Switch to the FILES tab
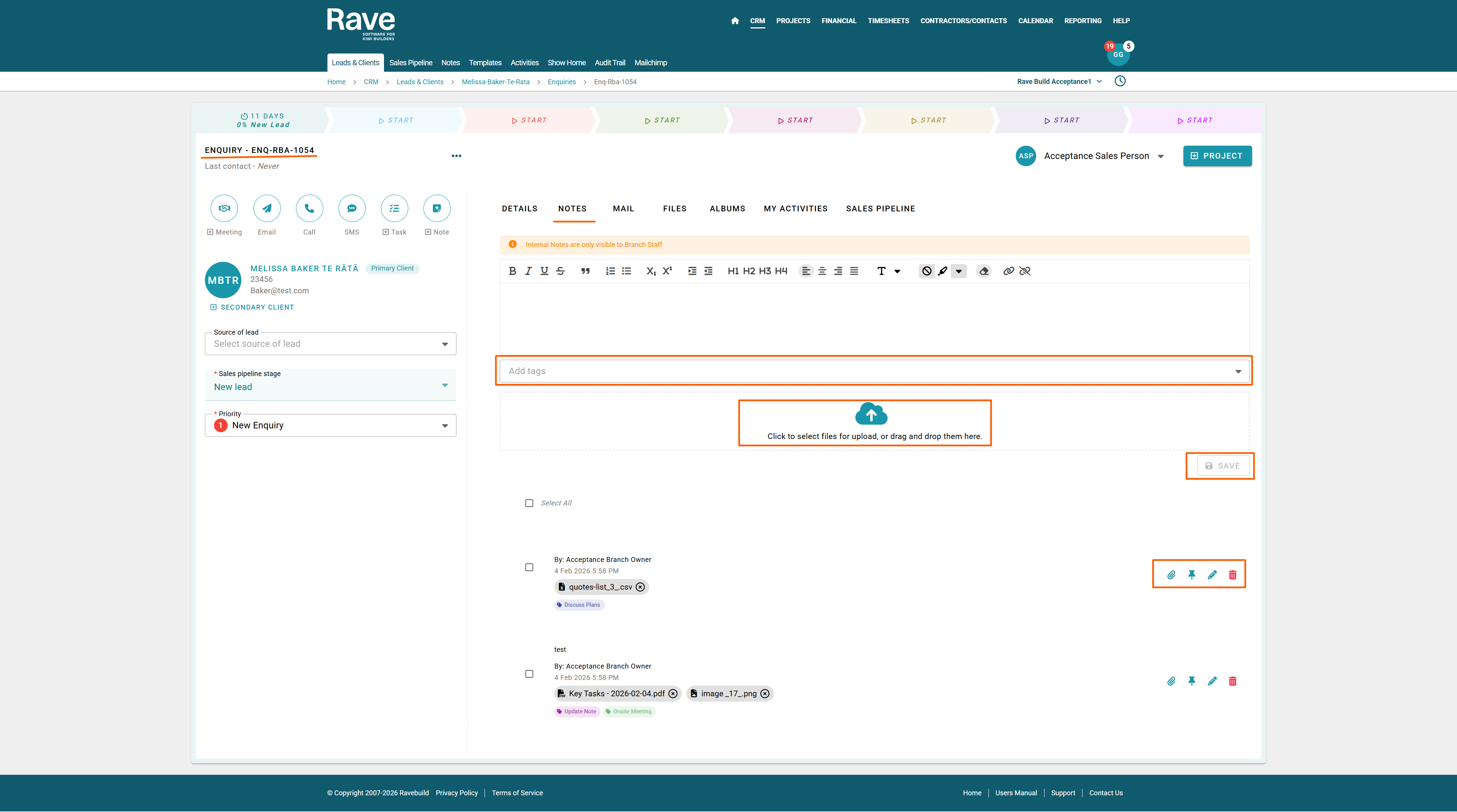Viewport: 1457px width, 812px height. (x=674, y=209)
